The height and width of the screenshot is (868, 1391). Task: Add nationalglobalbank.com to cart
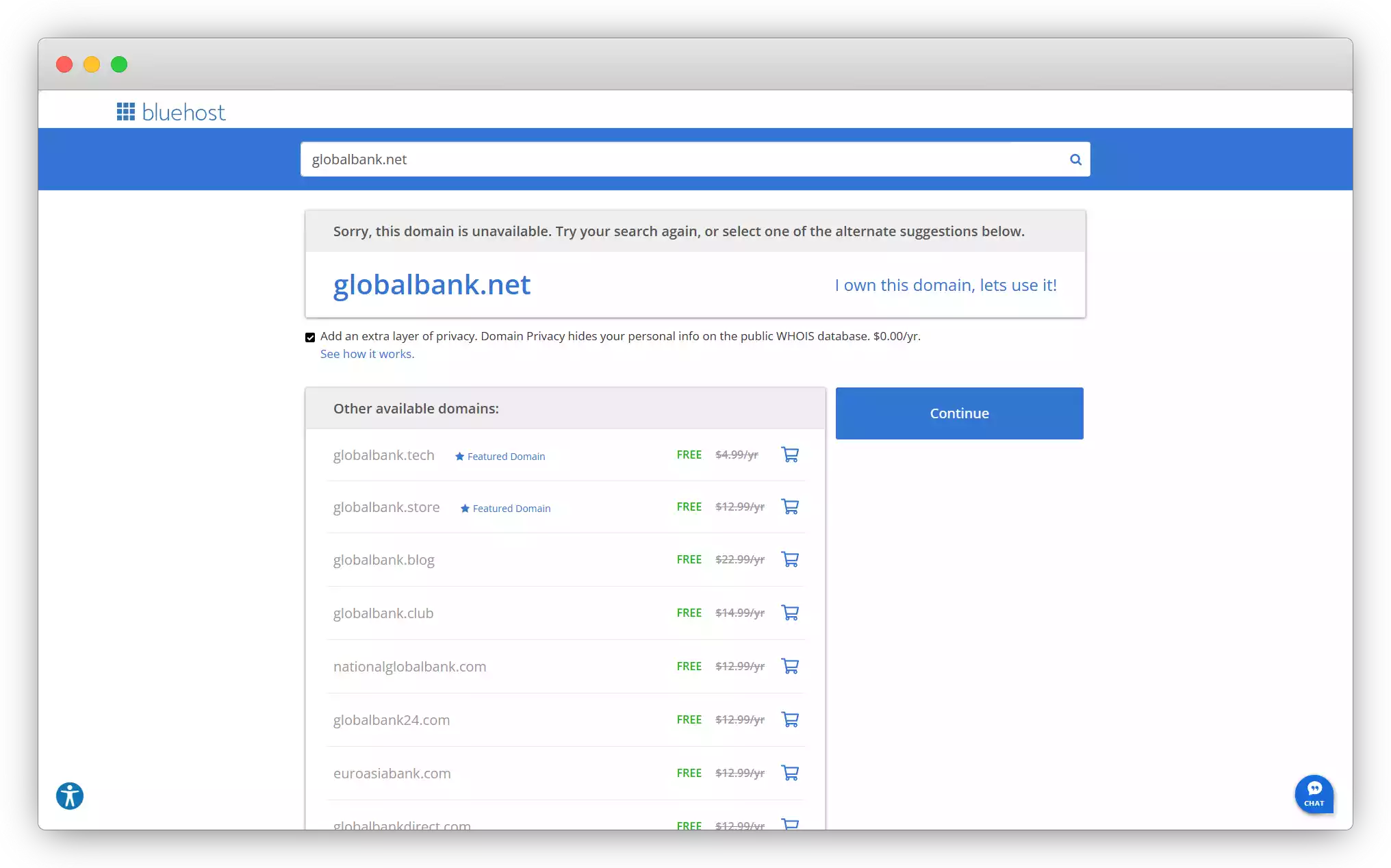(x=790, y=666)
